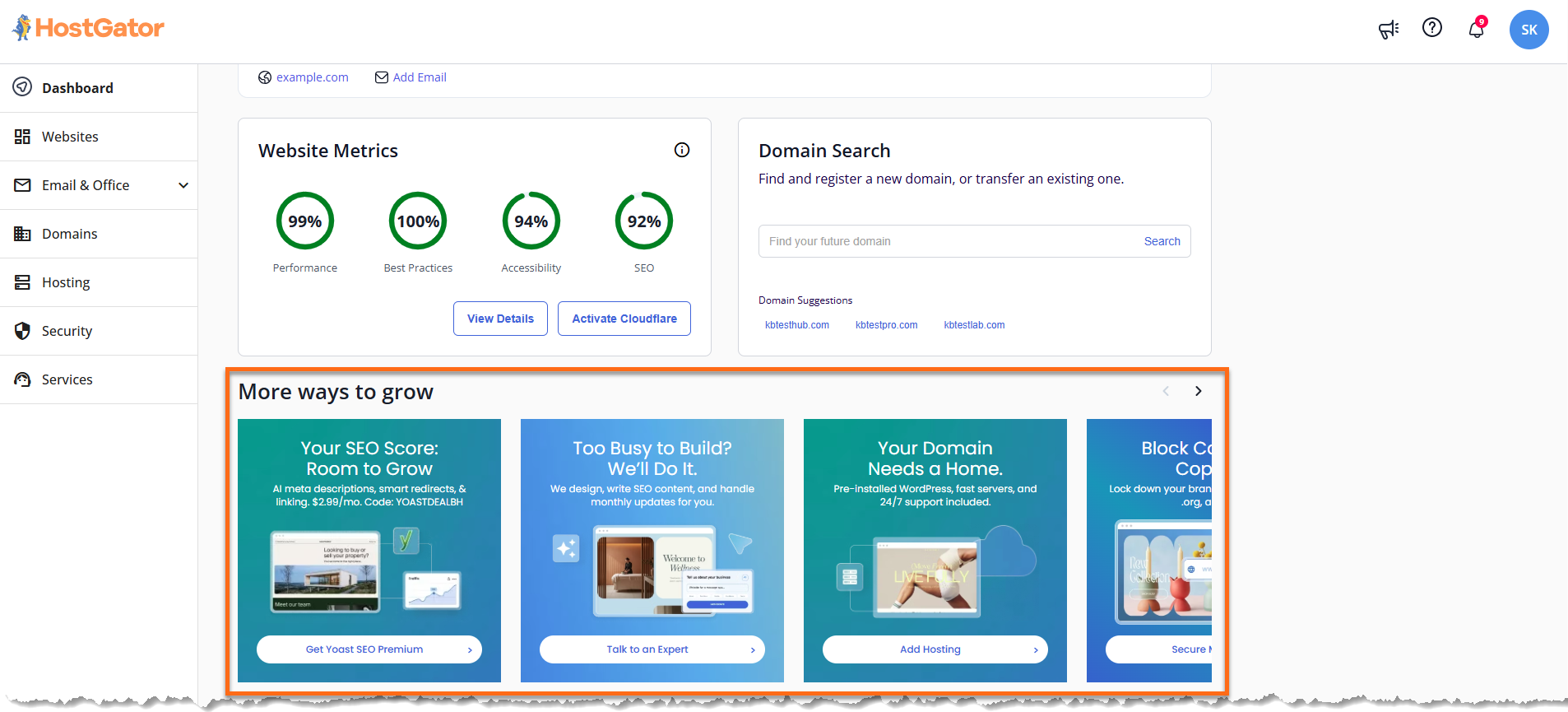The height and width of the screenshot is (712, 1568).
Task: Click the Website Metrics heading
Action: (328, 151)
